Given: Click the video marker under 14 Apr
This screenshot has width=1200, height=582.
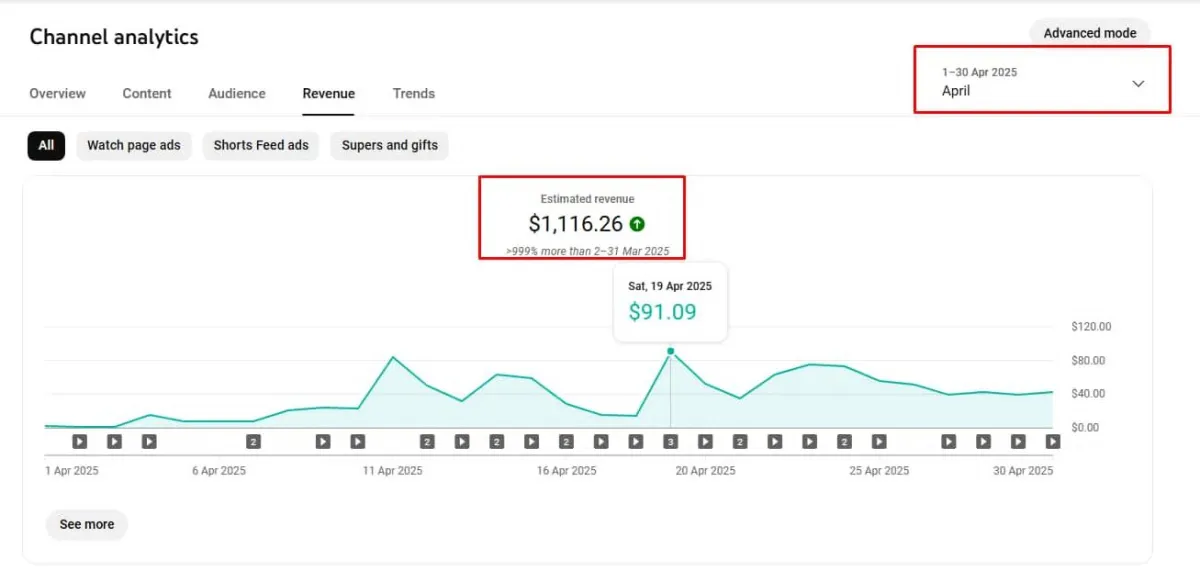Looking at the screenshot, I should (497, 441).
